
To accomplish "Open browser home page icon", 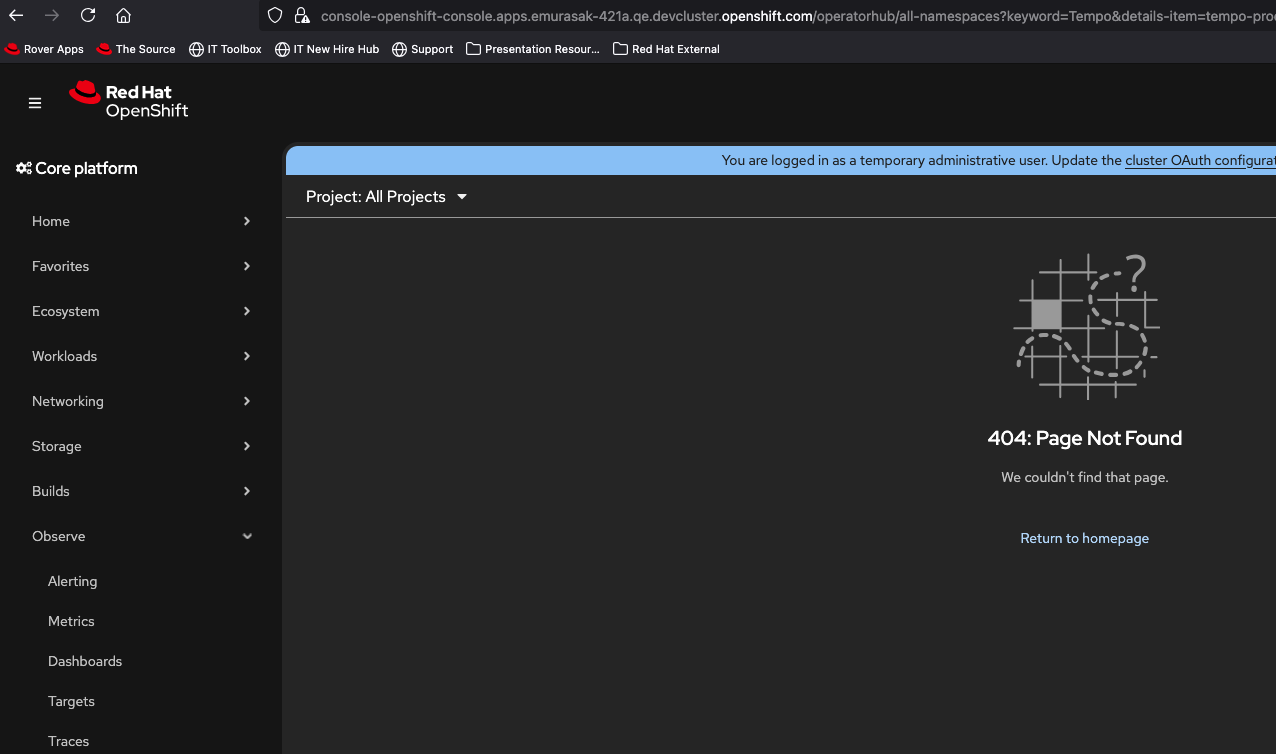I will click(x=123, y=15).
